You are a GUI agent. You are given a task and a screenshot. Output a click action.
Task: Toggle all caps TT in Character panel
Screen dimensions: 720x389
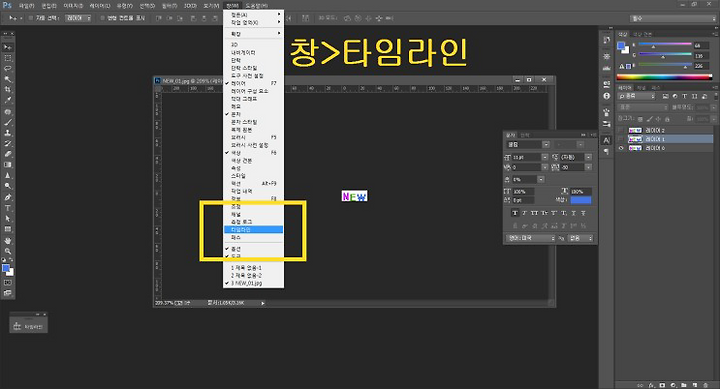(534, 213)
